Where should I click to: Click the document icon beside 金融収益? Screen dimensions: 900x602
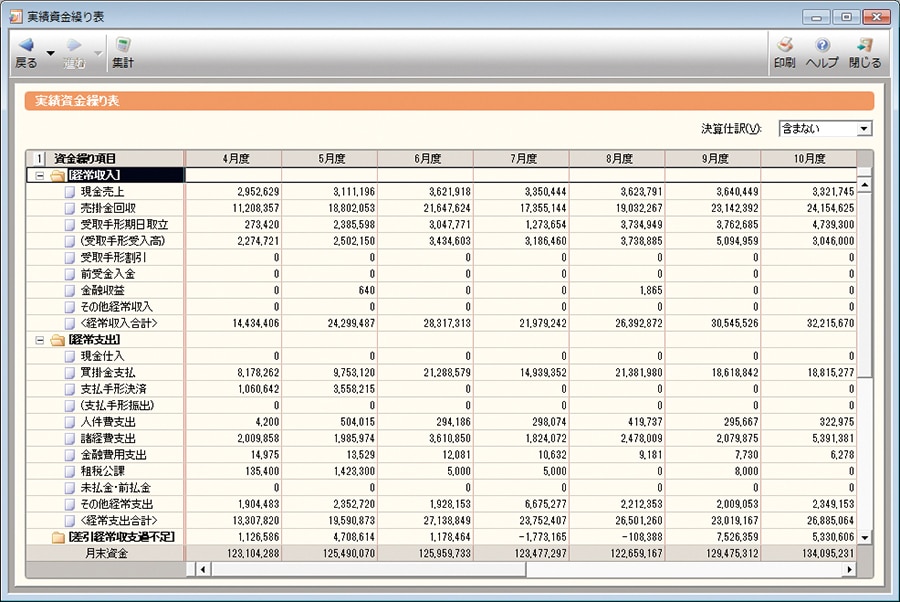click(x=70, y=290)
